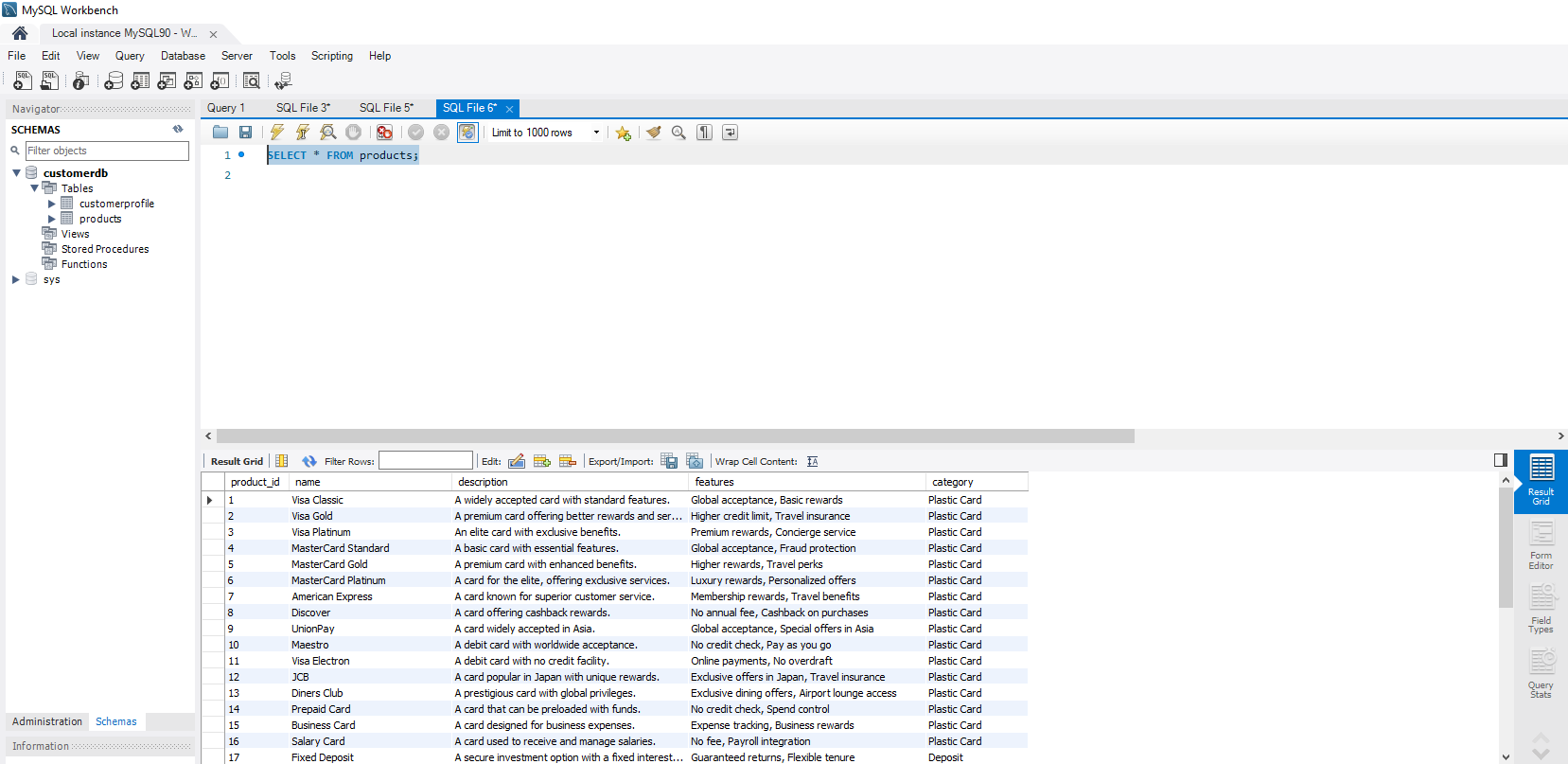
Task: Click the Commit transaction check icon
Action: (x=415, y=133)
